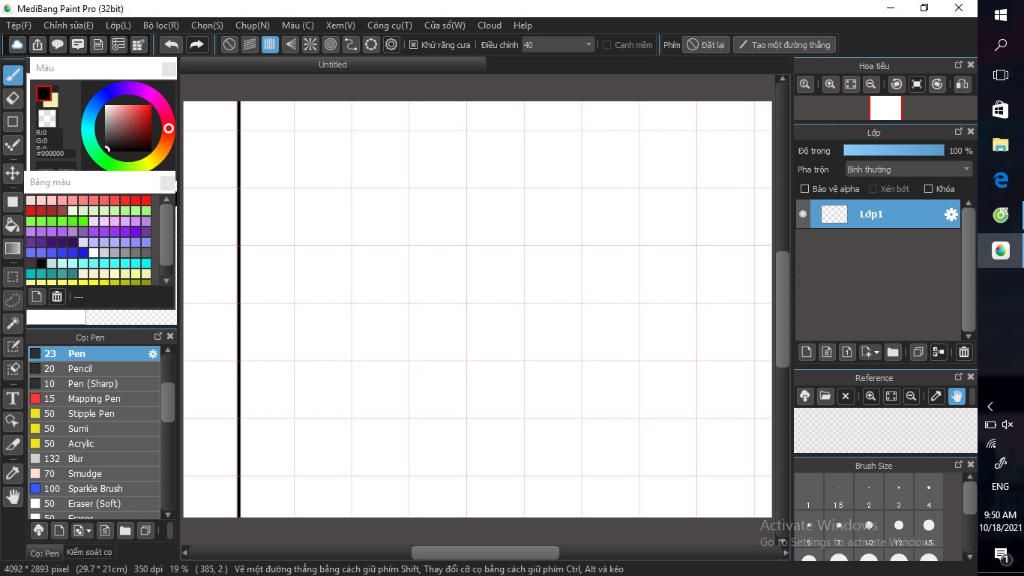Select the Text tool
The width and height of the screenshot is (1024, 576).
(12, 398)
